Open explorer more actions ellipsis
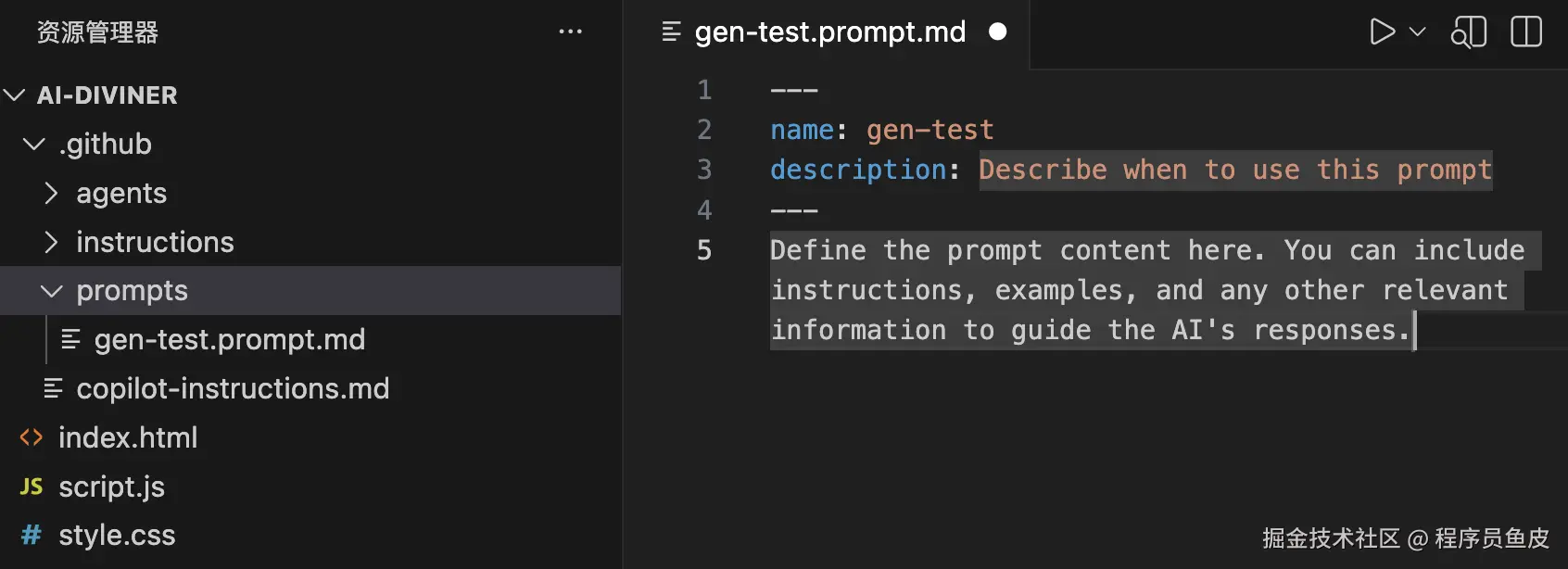Viewport: 1568px width, 569px height. (x=570, y=32)
